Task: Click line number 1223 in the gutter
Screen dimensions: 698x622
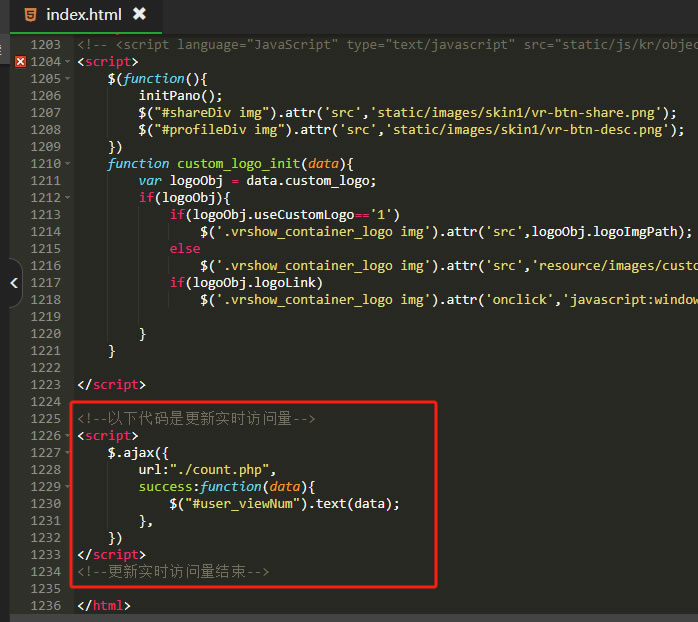Action: [45, 385]
